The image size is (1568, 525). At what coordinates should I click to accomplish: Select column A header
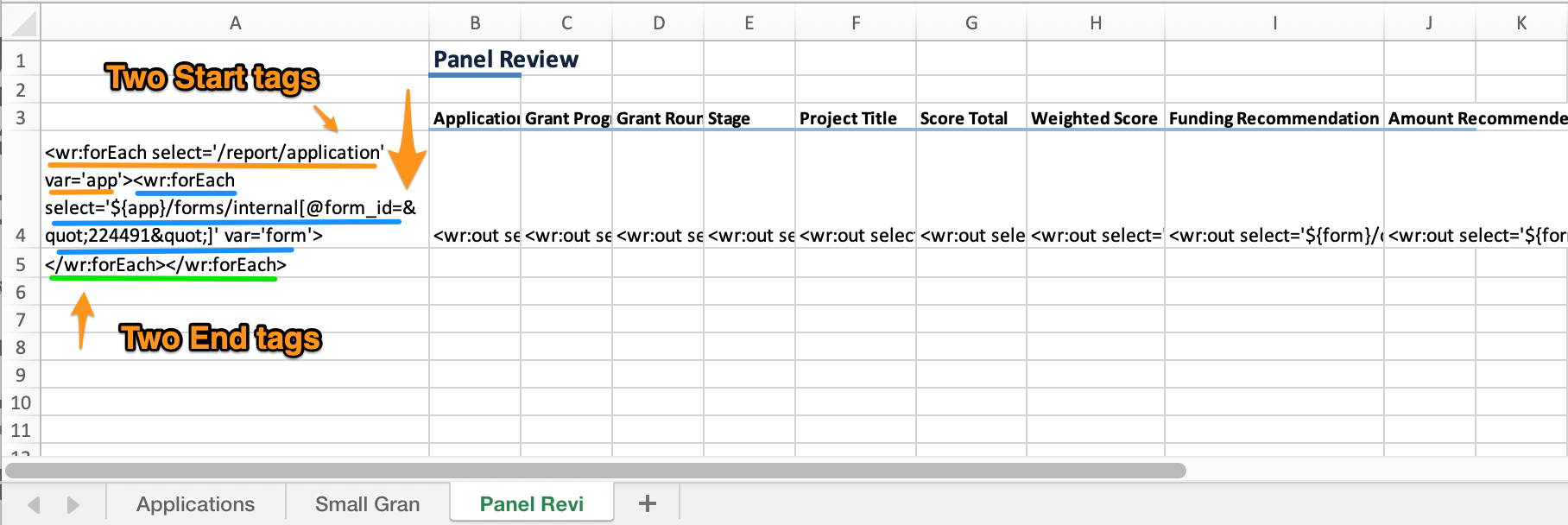tap(235, 23)
